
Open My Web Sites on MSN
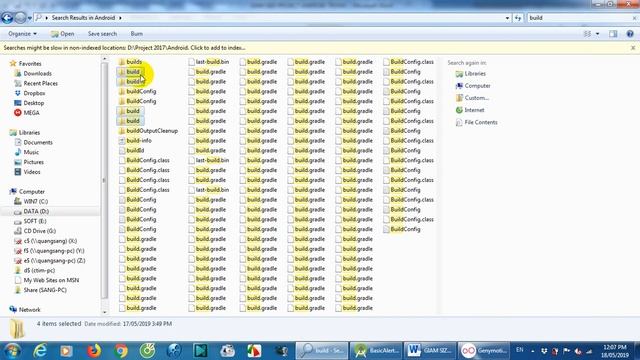(51, 280)
